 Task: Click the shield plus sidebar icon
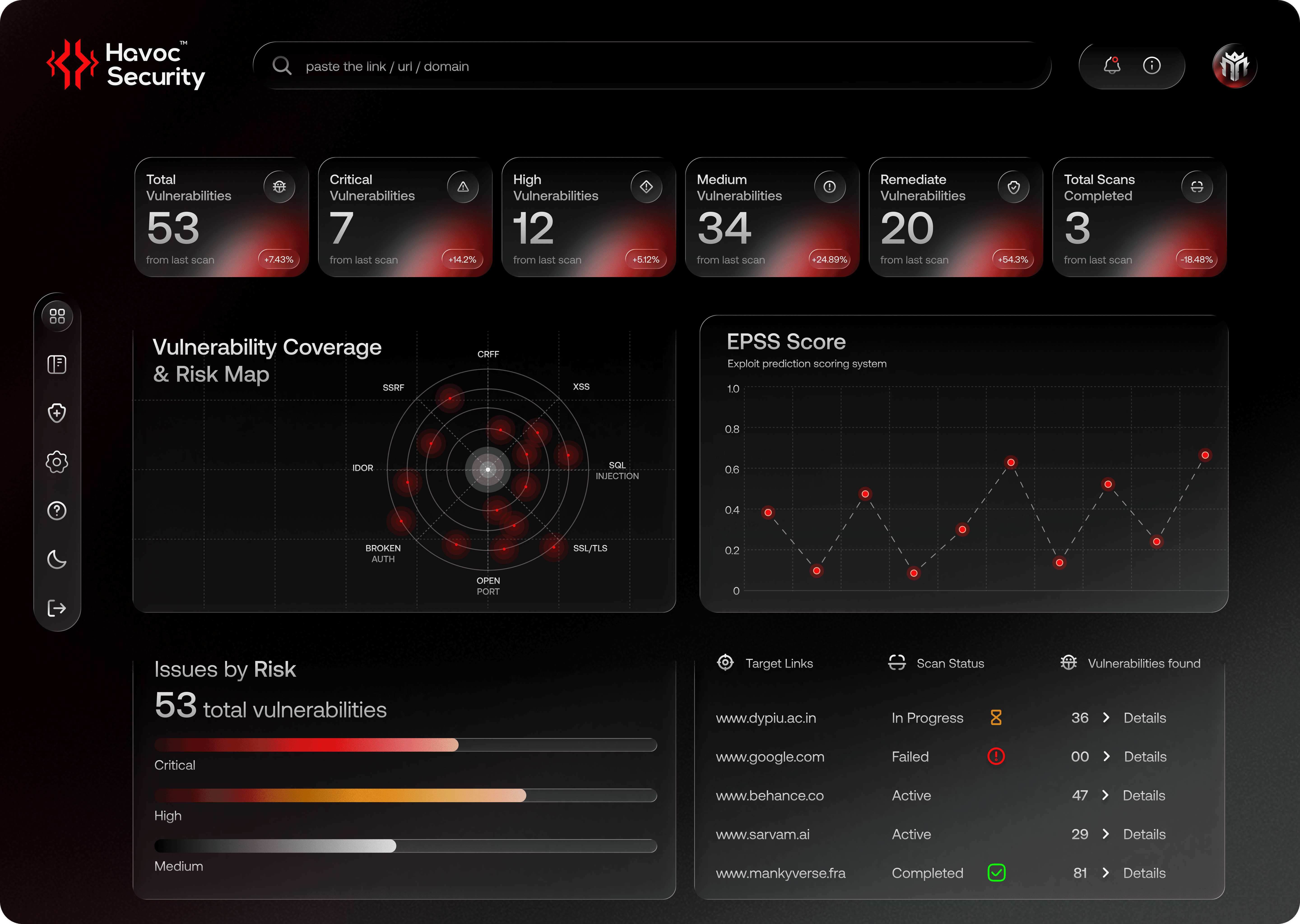point(57,413)
